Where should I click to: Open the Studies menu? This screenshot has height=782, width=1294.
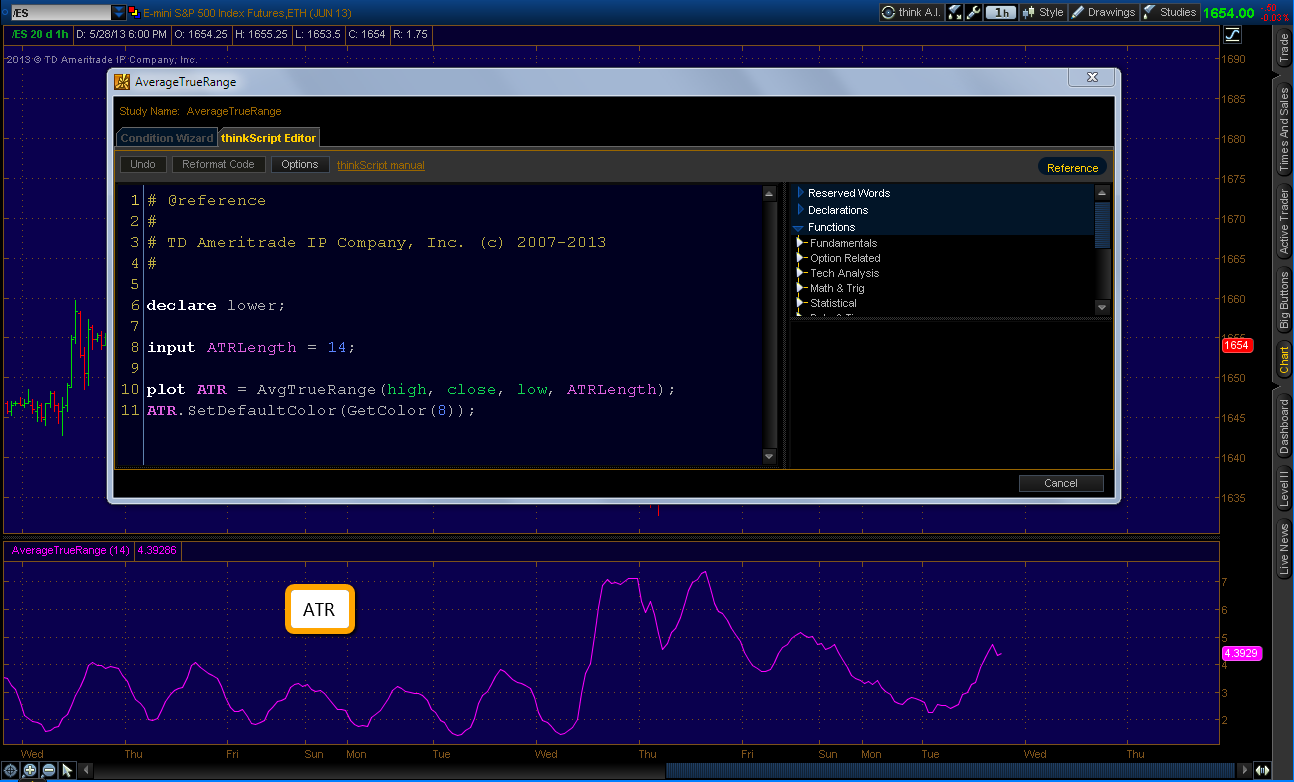tap(1169, 12)
